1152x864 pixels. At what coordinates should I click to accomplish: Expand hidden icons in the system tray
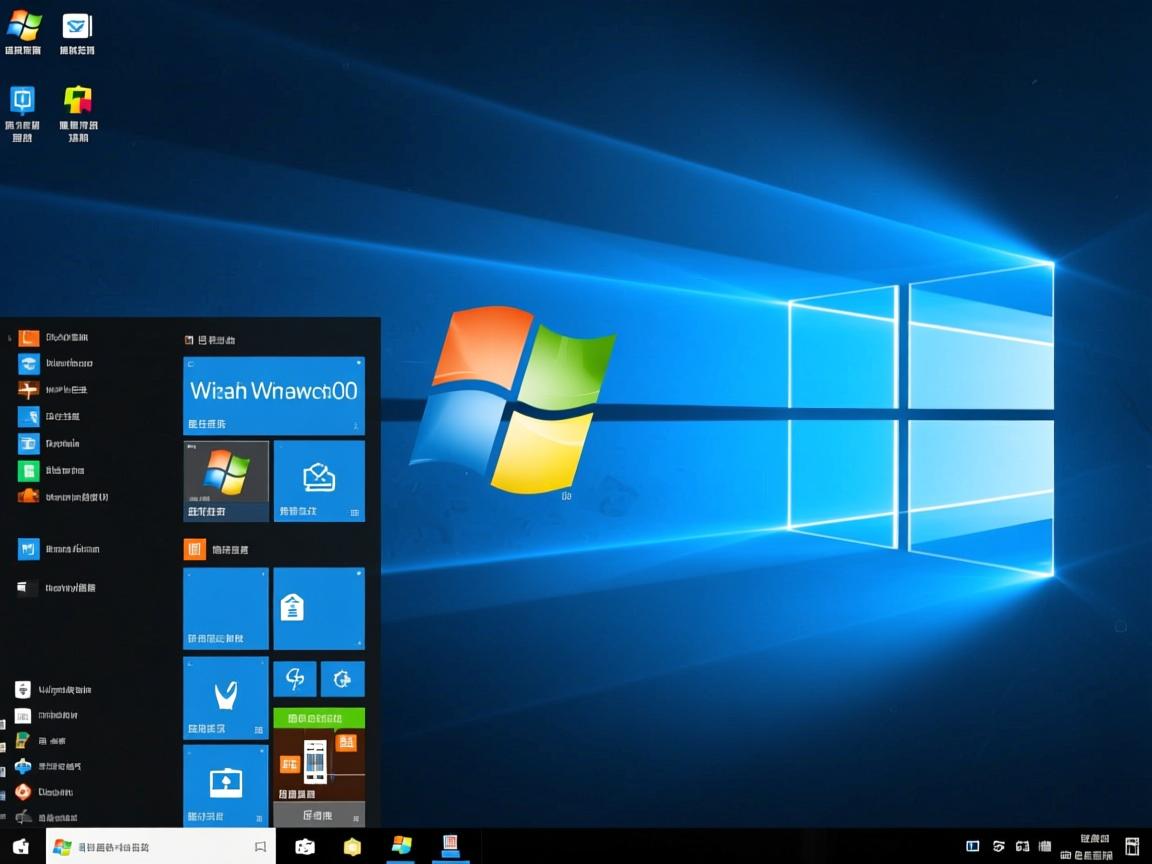click(971, 845)
